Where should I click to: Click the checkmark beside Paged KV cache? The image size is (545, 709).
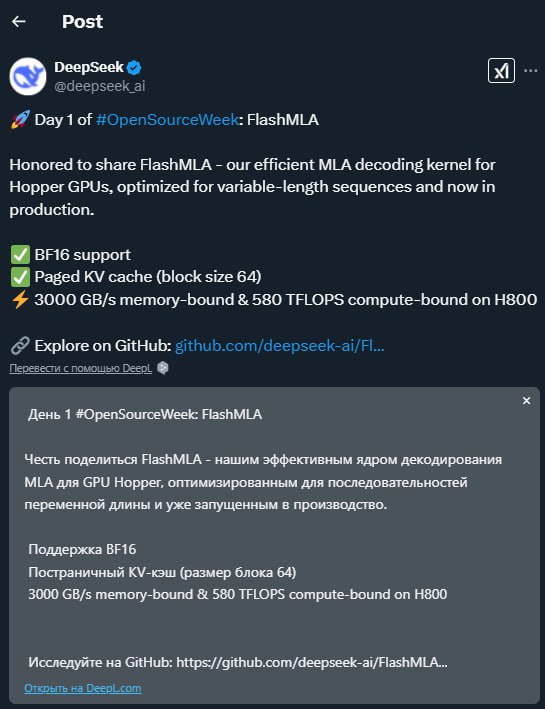click(20, 277)
